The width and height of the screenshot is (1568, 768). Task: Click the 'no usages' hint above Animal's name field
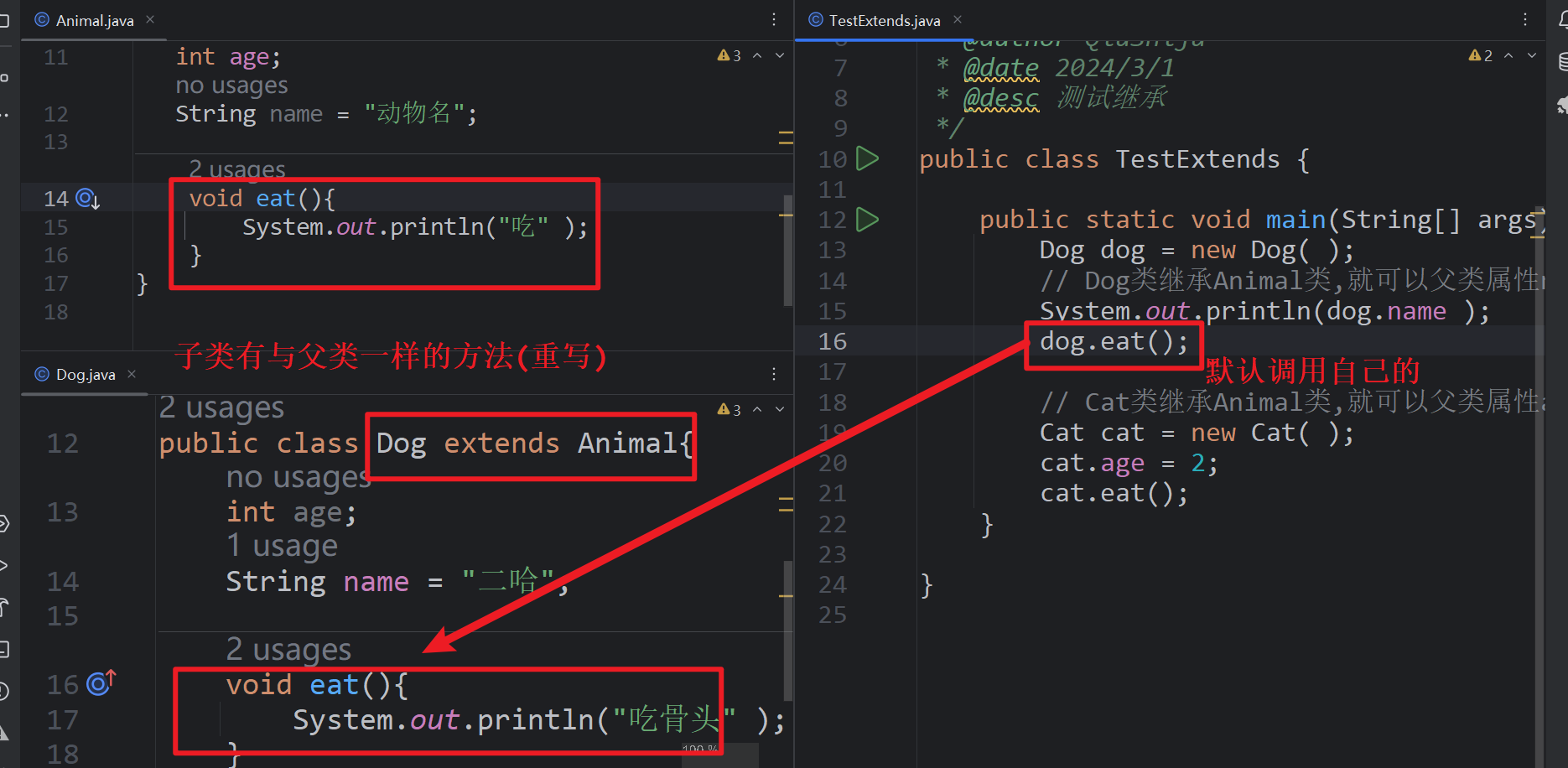click(x=231, y=86)
